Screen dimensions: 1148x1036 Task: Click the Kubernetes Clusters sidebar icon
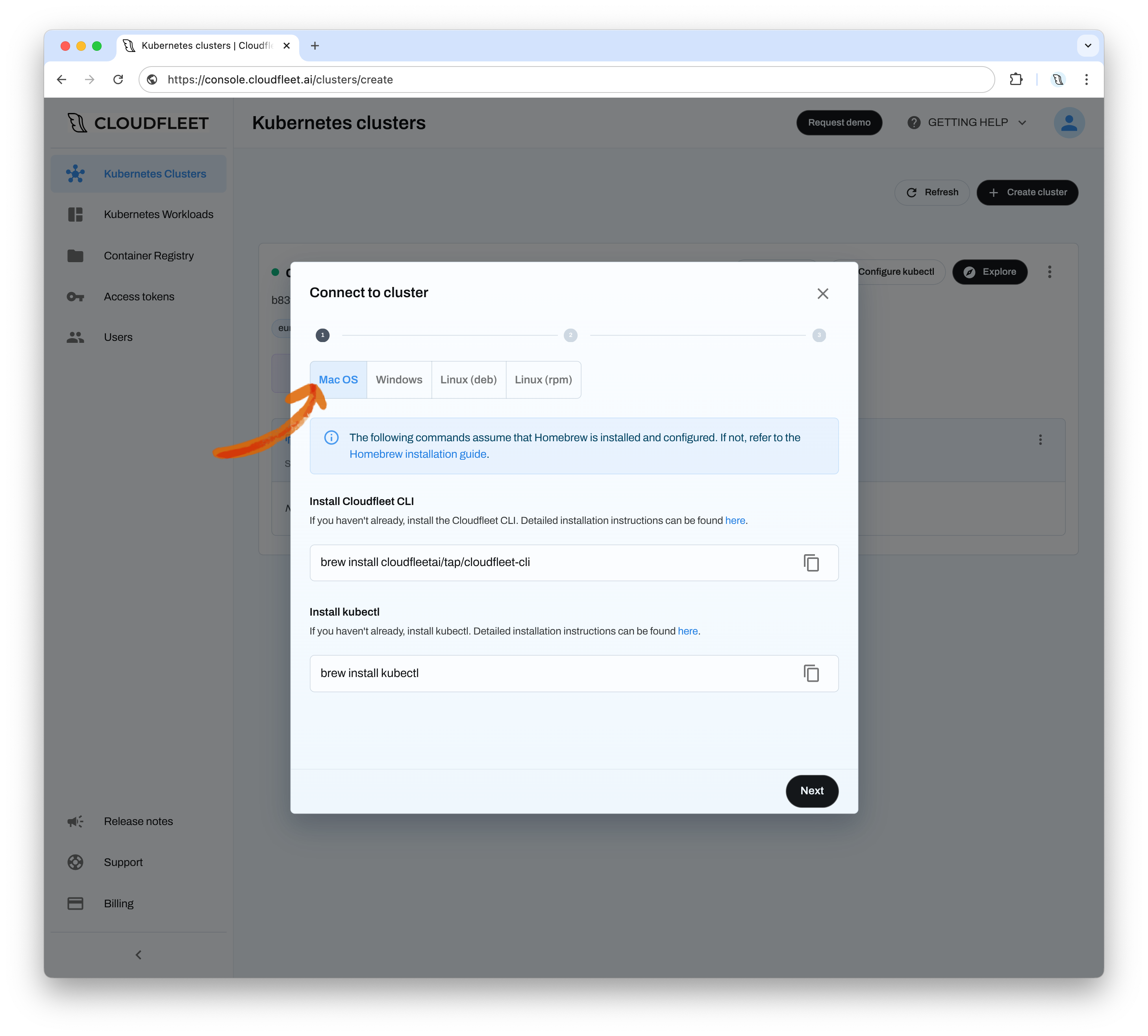pos(75,174)
